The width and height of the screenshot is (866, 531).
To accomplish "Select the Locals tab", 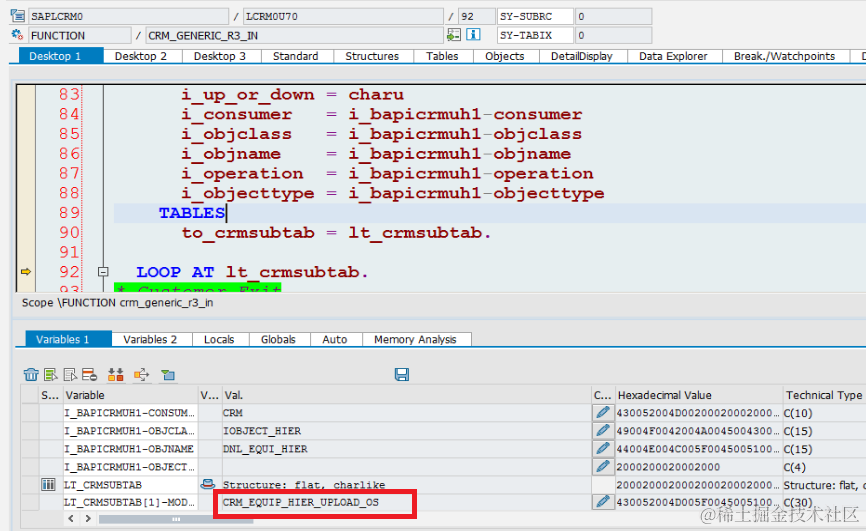I will (x=219, y=339).
